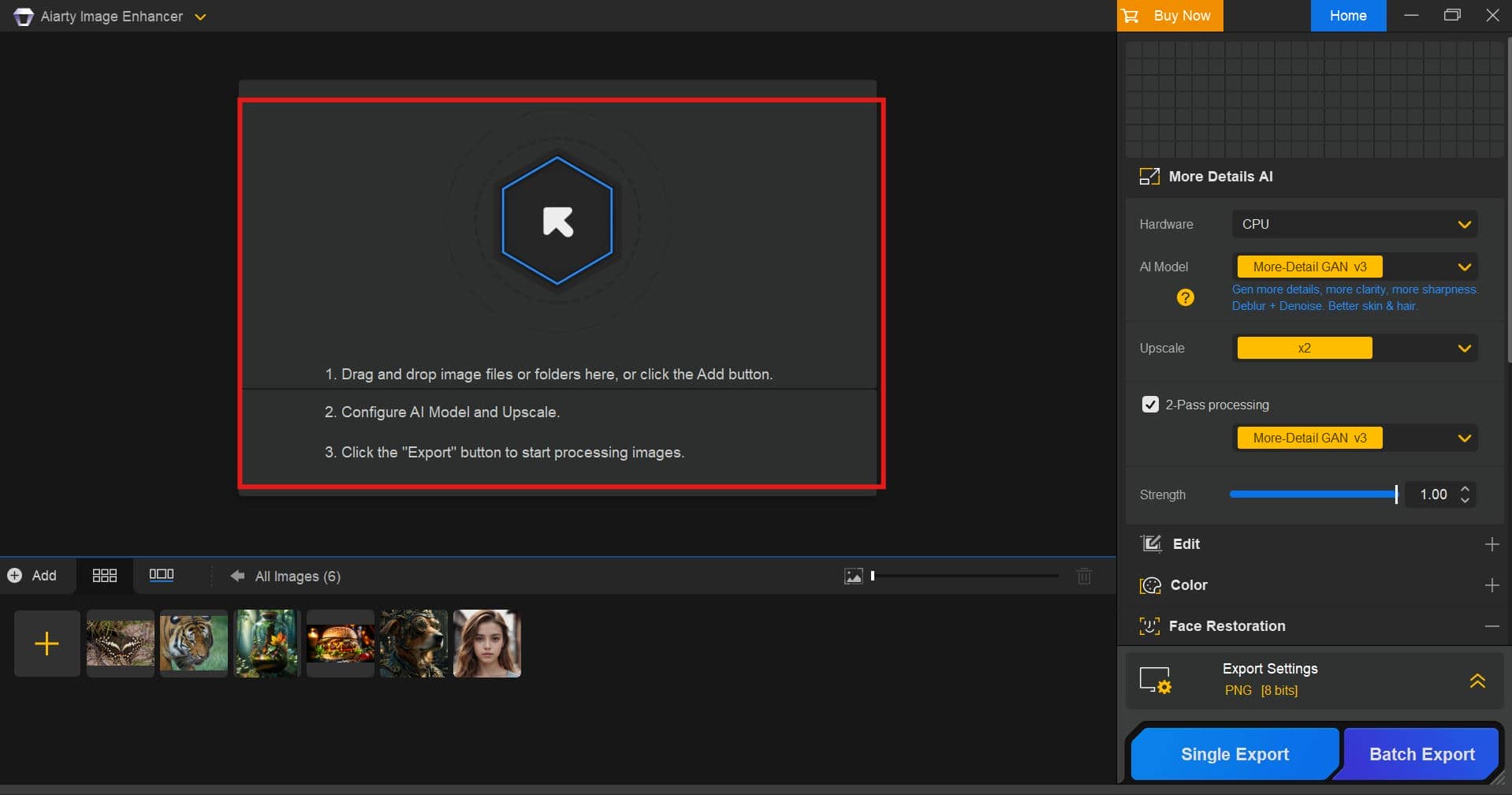Select the butterfly thumbnail
The image size is (1512, 795).
point(121,644)
